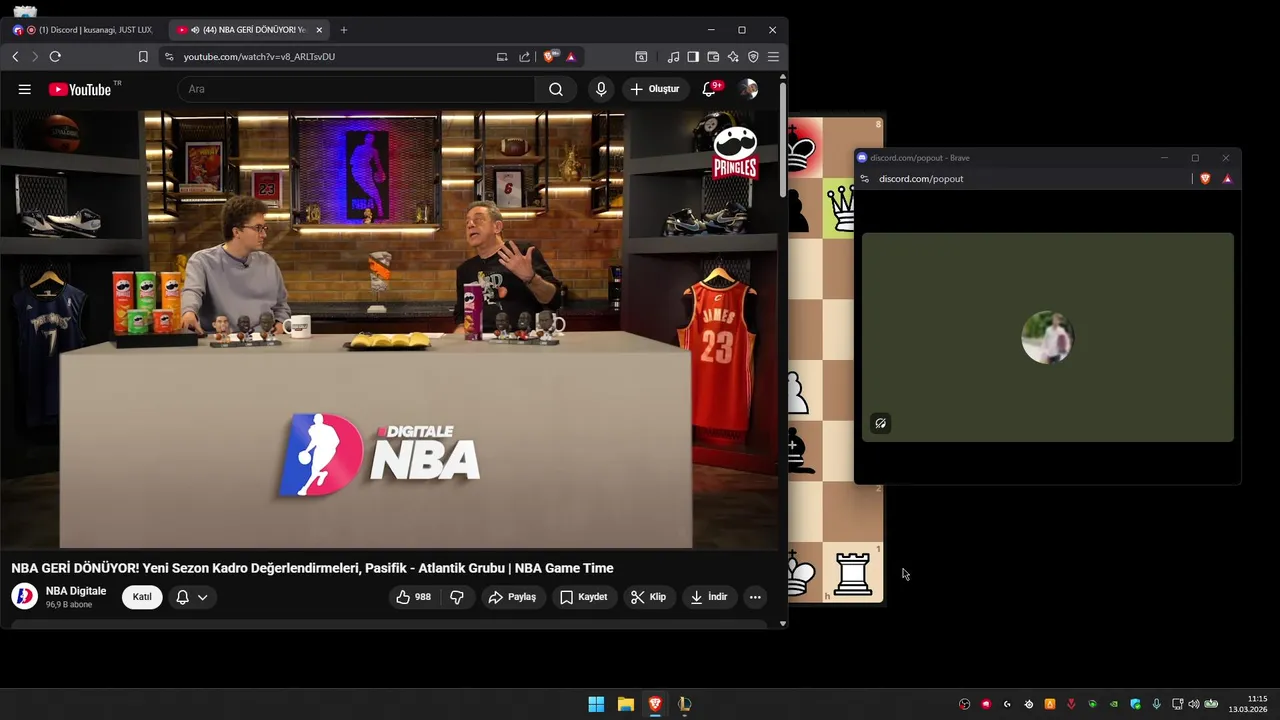Click the NBA video player area

click(x=389, y=330)
